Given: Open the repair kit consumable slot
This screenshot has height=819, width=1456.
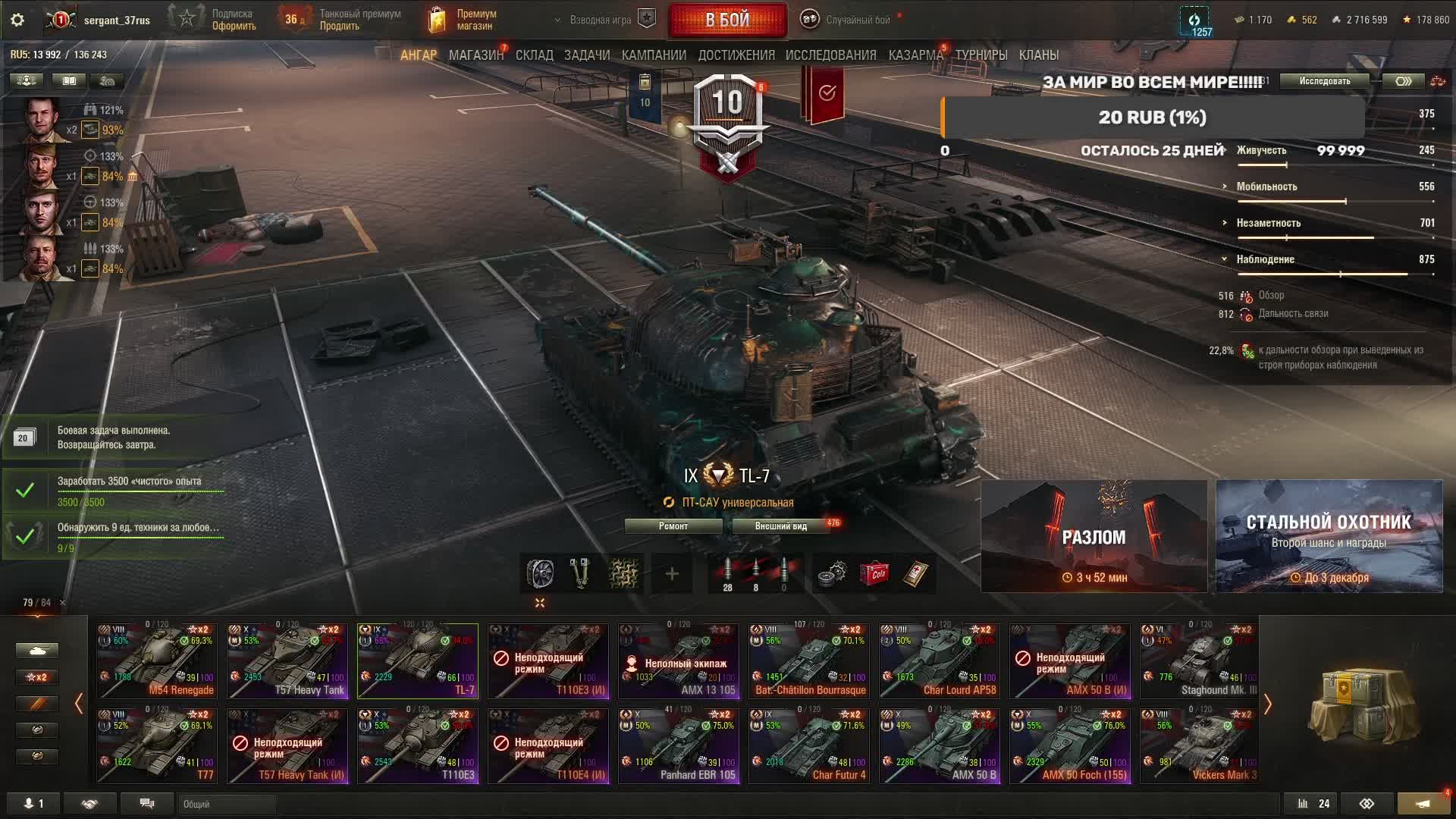Looking at the screenshot, I should tap(833, 574).
